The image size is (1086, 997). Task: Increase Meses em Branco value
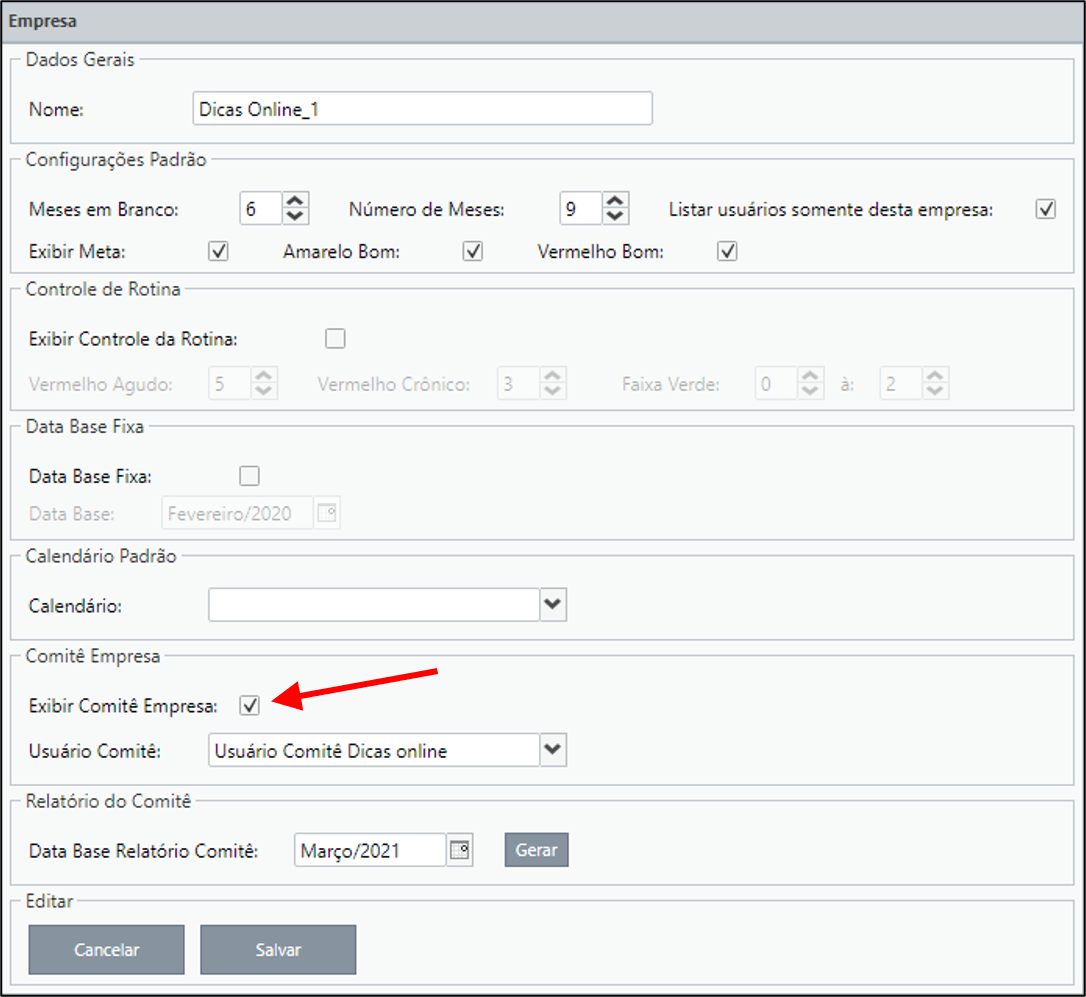coord(295,200)
